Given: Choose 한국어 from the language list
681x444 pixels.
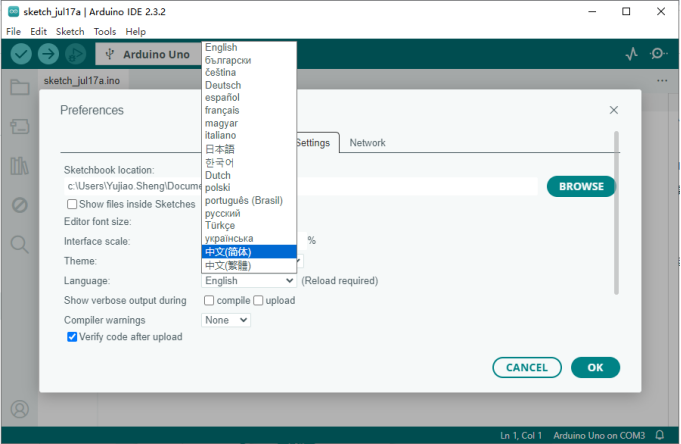Looking at the screenshot, I should (x=249, y=162).
